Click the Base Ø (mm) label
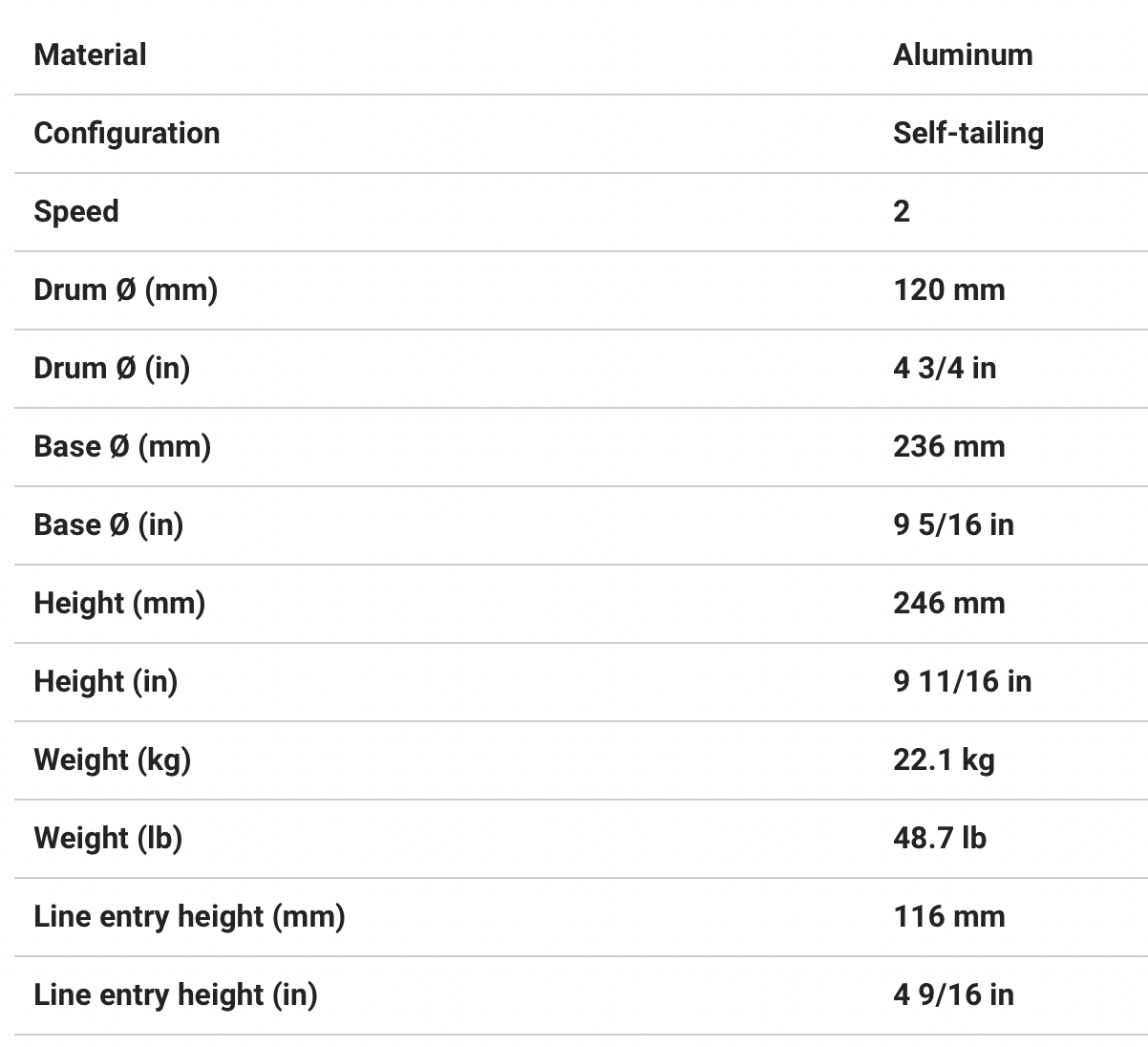The image size is (1148, 1047). (x=122, y=446)
